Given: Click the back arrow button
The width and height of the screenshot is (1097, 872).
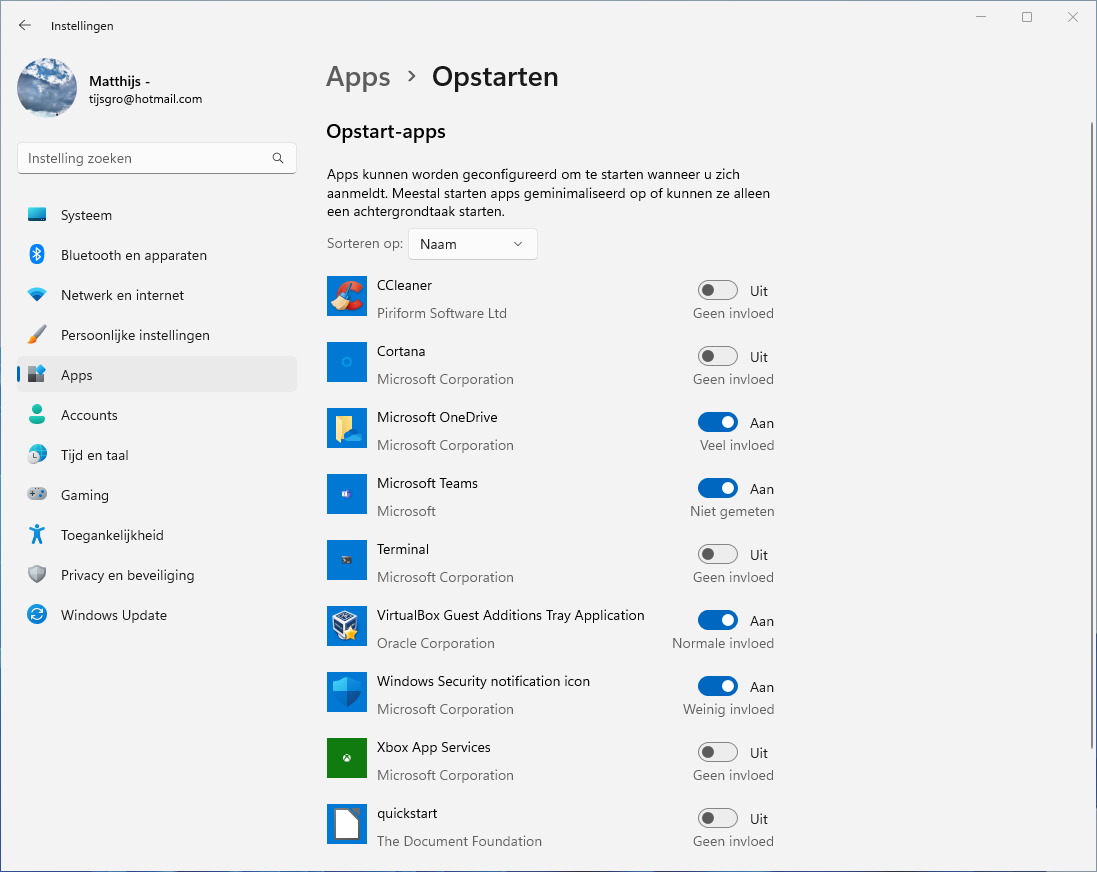Looking at the screenshot, I should point(25,26).
